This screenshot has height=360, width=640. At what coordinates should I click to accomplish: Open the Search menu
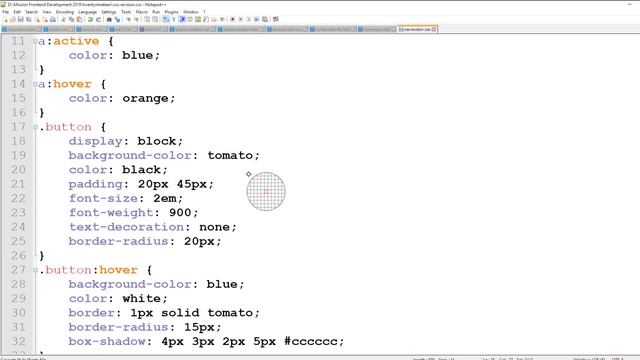click(x=31, y=12)
